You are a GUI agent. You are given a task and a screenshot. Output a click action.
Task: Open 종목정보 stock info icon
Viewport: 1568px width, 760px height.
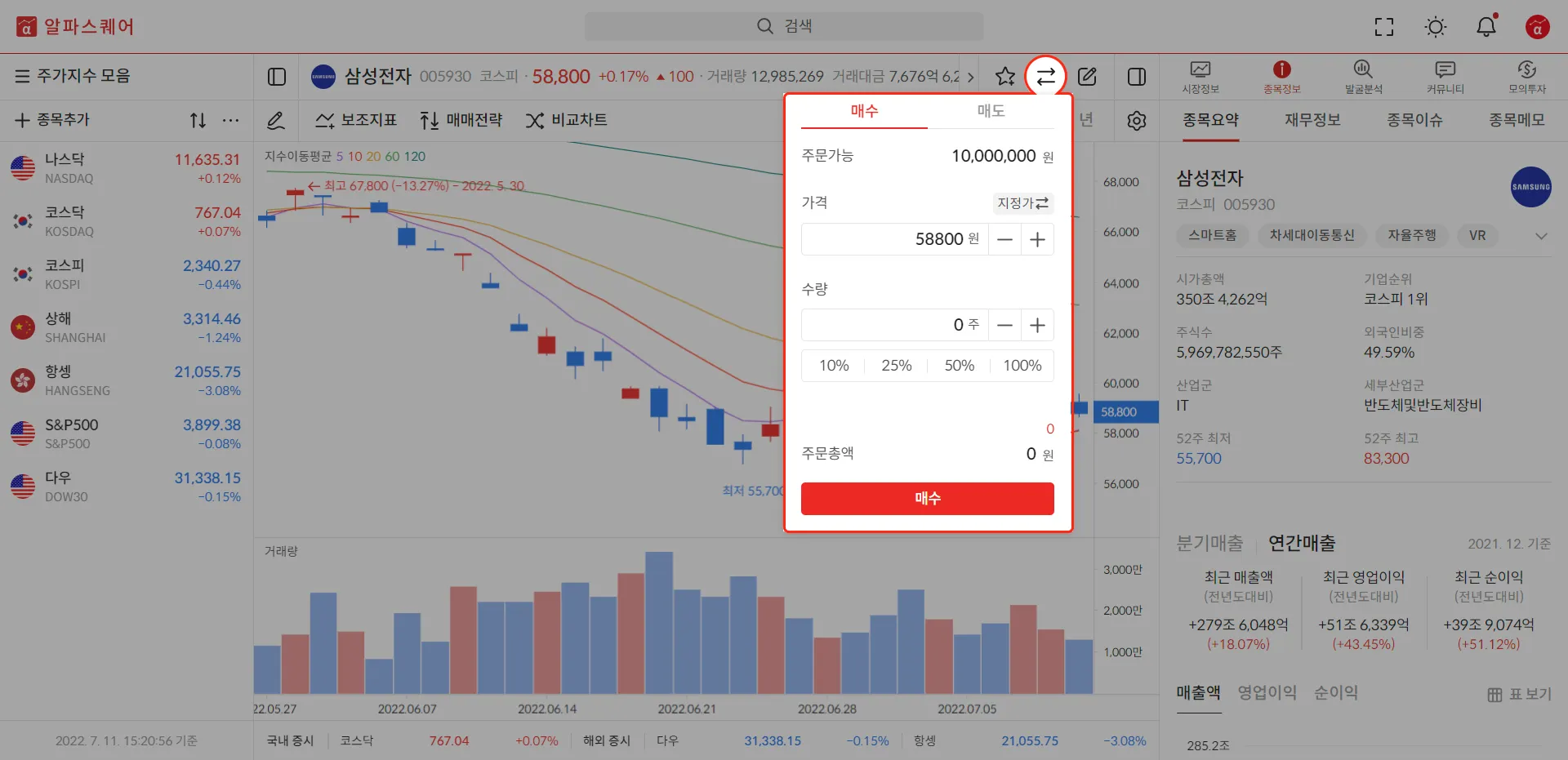1282,77
